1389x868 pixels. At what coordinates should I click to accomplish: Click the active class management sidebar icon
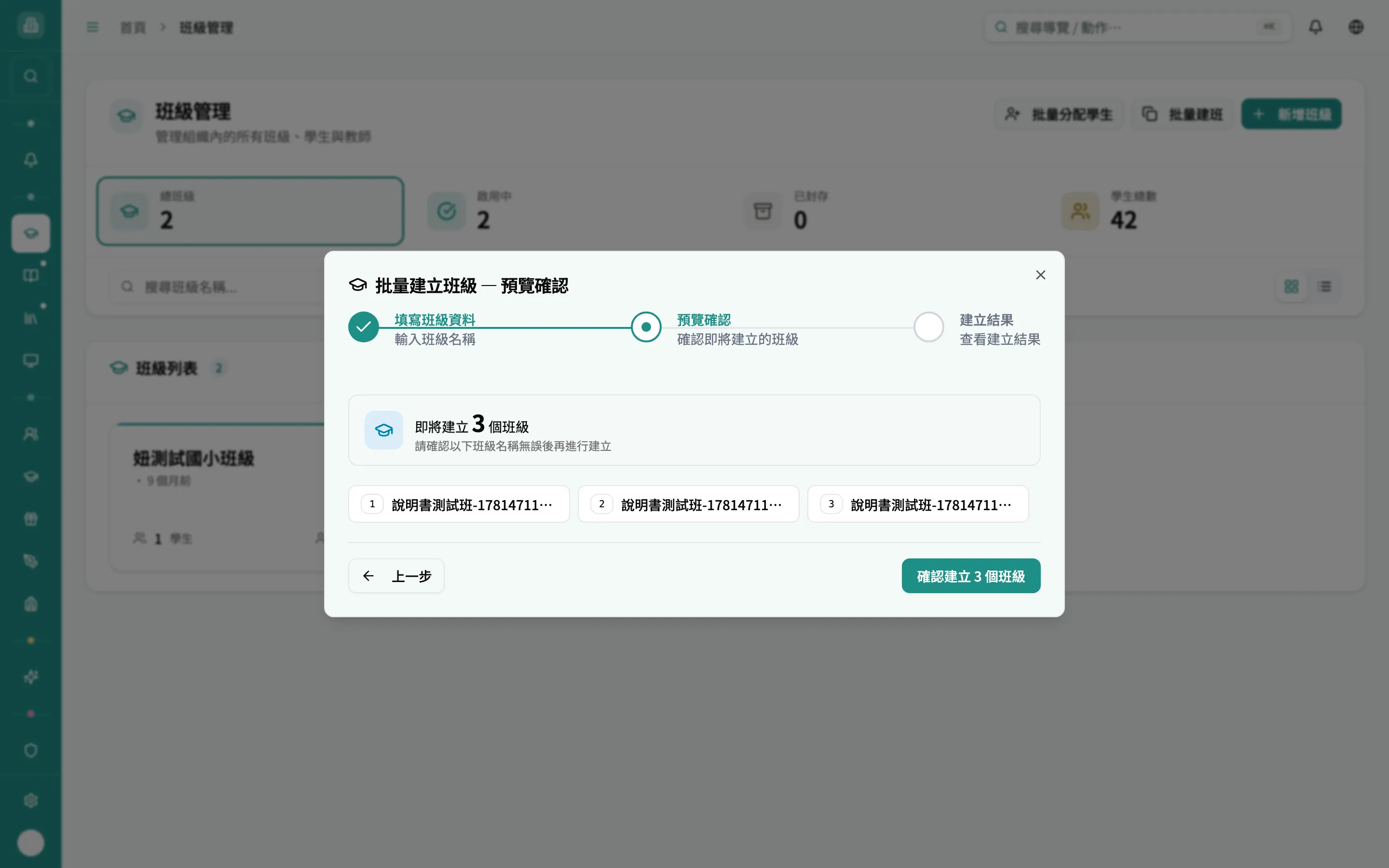coord(30,233)
